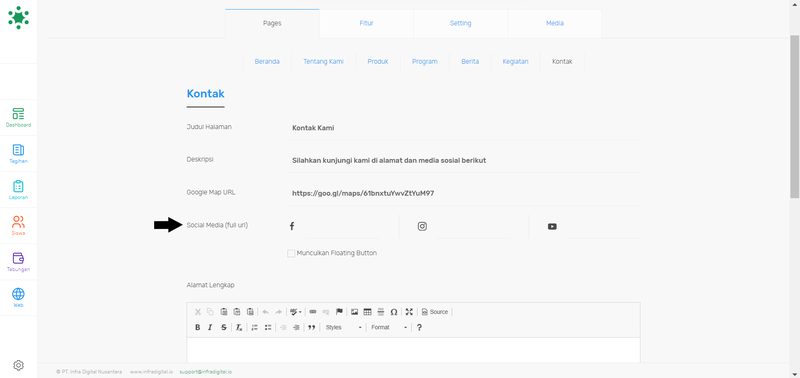Screen dimensions: 800x378
Task: Open the Tagihan sidebar item
Action: [x=18, y=154]
